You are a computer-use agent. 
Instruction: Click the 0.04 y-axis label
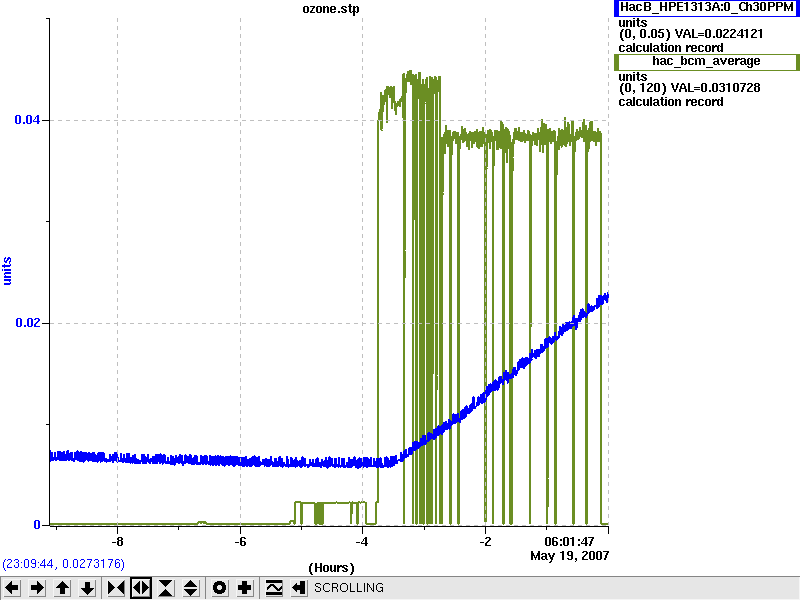click(27, 120)
